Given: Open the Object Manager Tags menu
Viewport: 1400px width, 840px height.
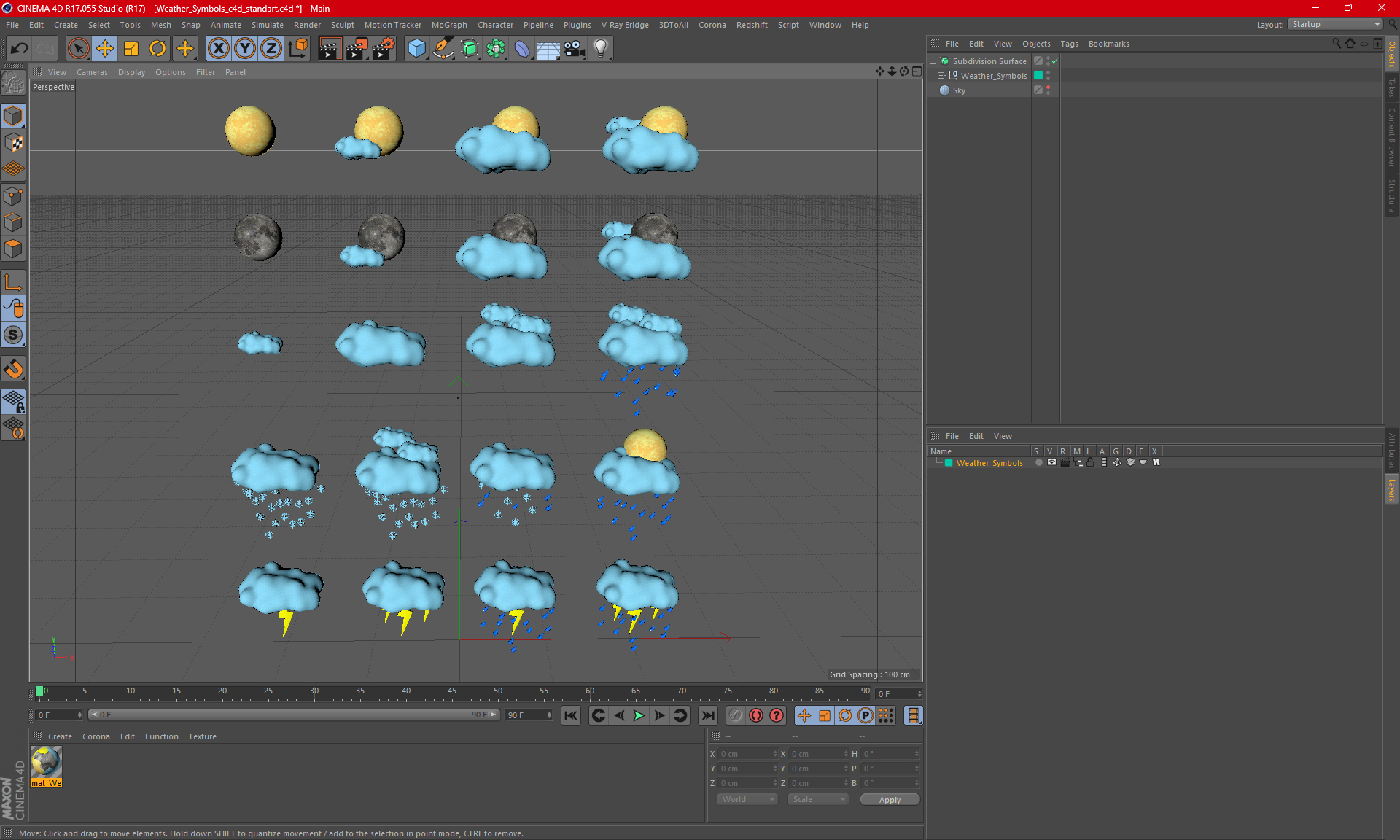Looking at the screenshot, I should coord(1069,44).
